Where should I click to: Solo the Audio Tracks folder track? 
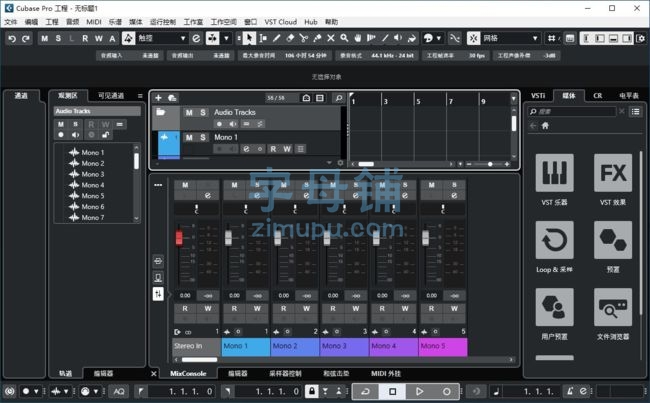tap(203, 112)
